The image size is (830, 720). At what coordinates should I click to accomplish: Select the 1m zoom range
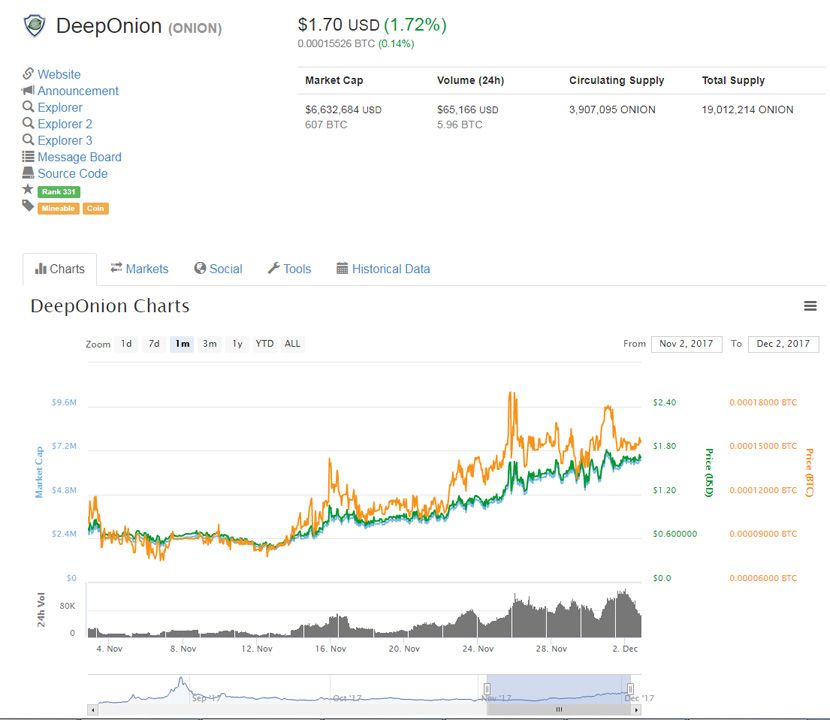pyautogui.click(x=182, y=344)
